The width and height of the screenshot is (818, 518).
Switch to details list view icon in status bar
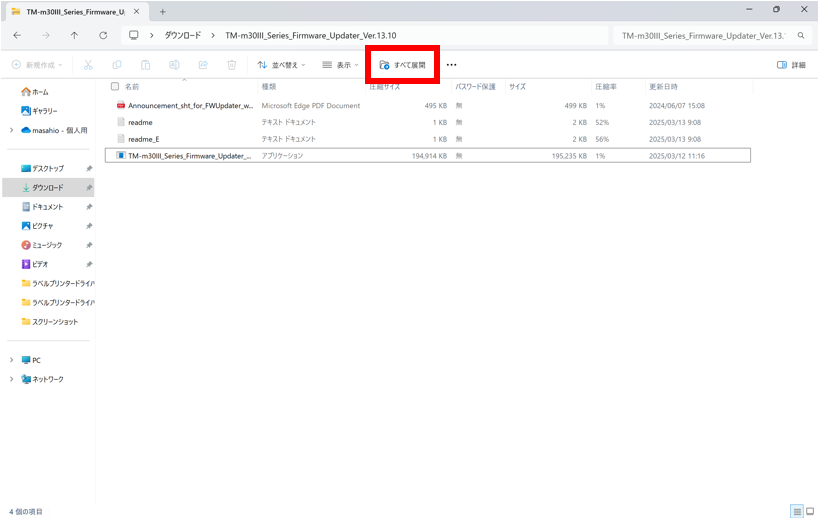click(797, 512)
